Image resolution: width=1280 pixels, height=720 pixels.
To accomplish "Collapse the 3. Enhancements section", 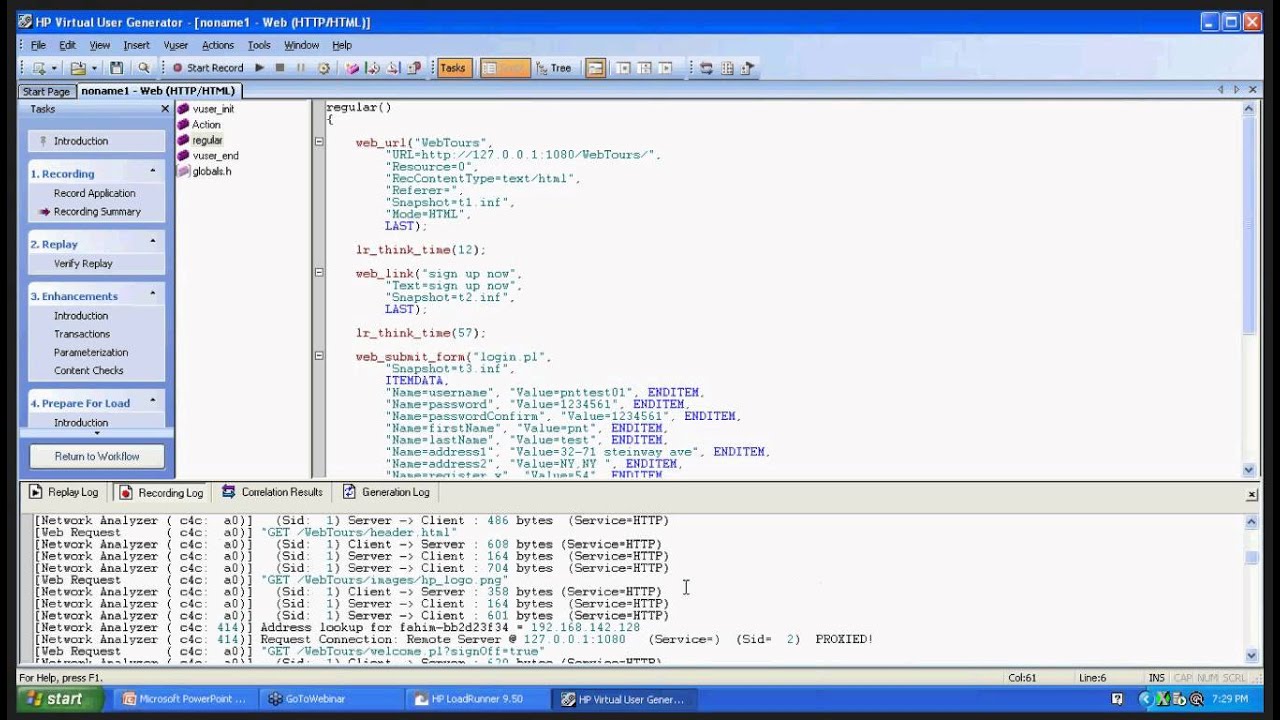I will [x=153, y=293].
